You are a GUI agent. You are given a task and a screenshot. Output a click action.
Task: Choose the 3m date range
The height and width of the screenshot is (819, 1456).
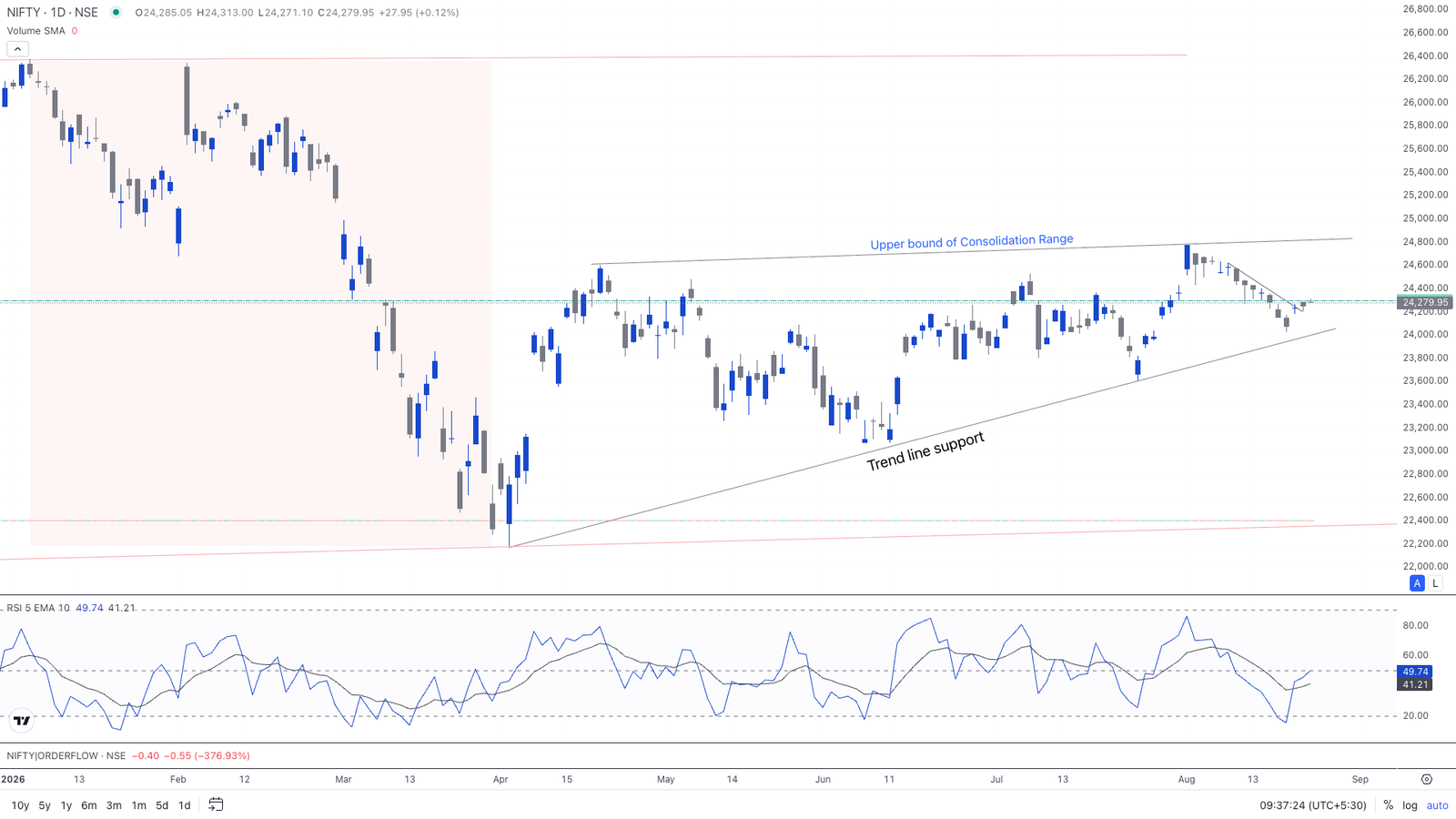(114, 805)
